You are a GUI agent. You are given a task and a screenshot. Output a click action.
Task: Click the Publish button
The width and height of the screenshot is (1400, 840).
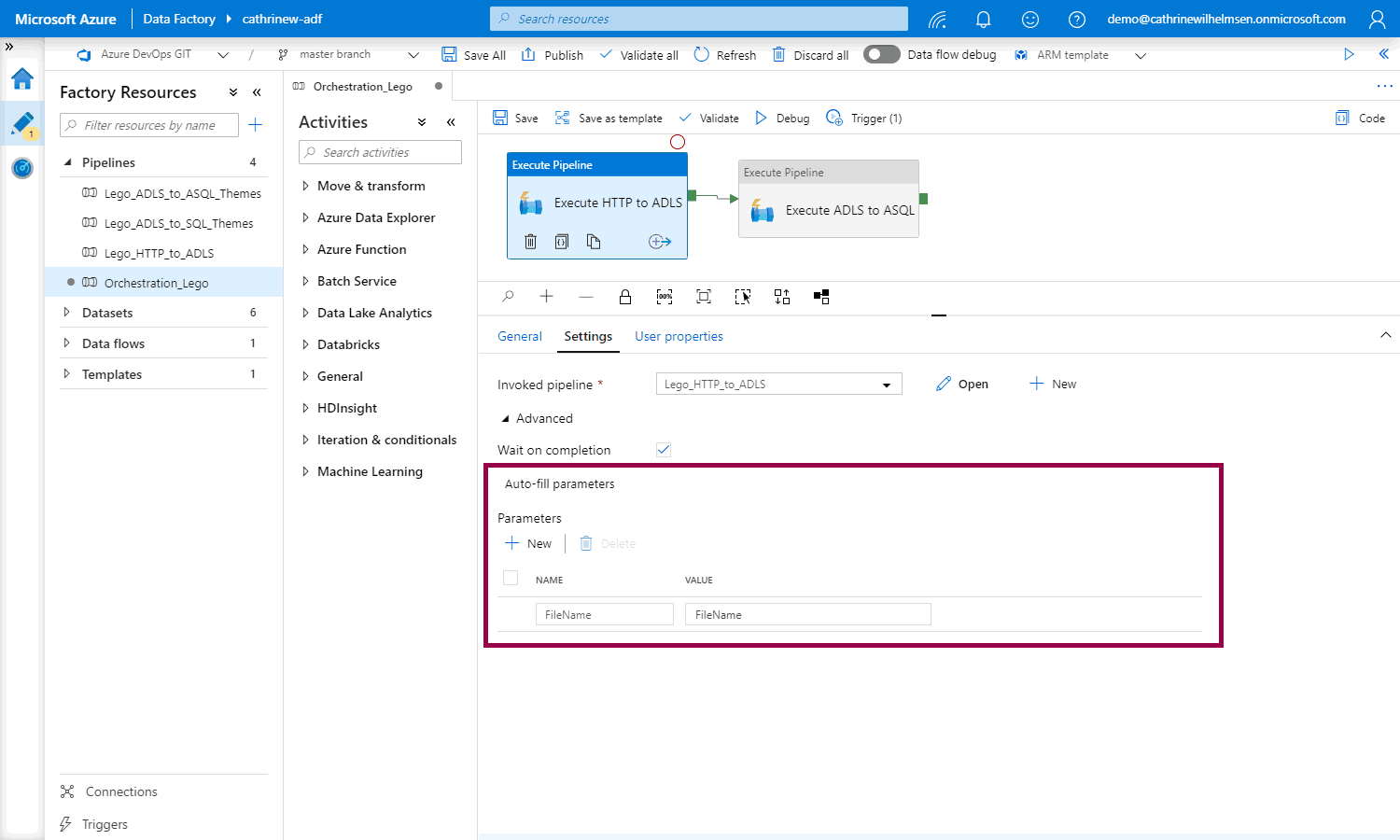click(x=553, y=55)
